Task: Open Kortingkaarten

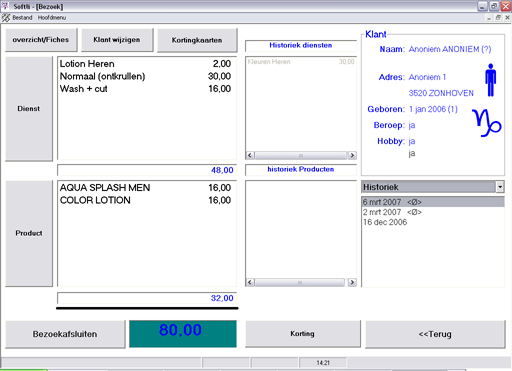Action: click(197, 40)
